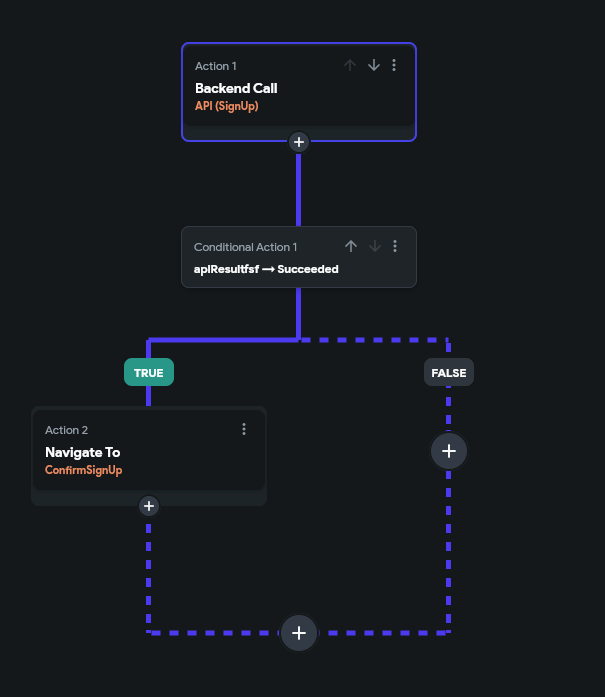Move Action 1 down with the arrow

(374, 65)
